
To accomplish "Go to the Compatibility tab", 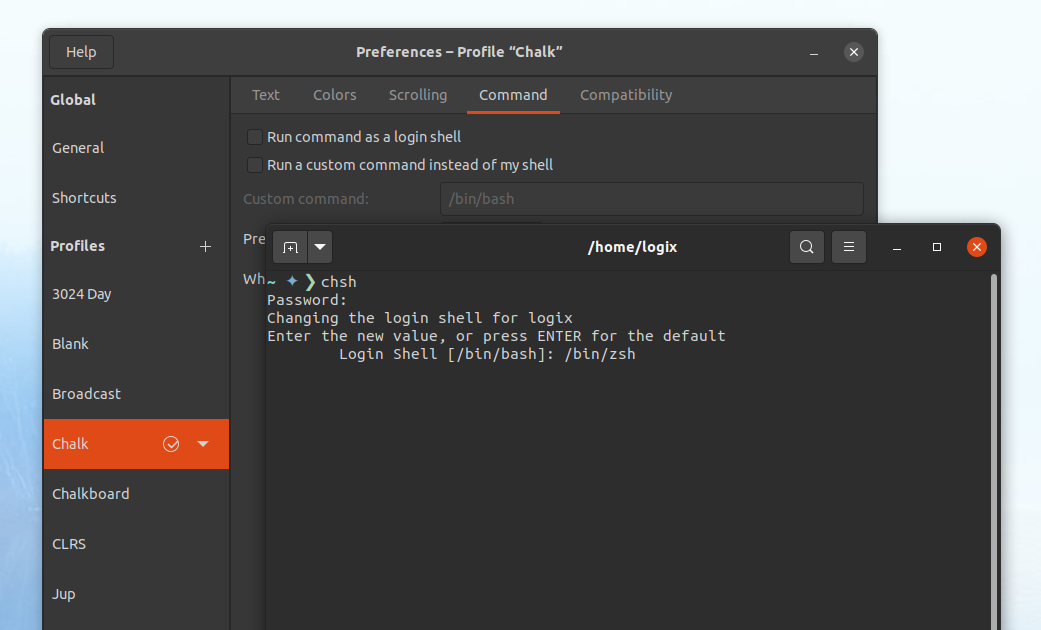I will tap(626, 95).
